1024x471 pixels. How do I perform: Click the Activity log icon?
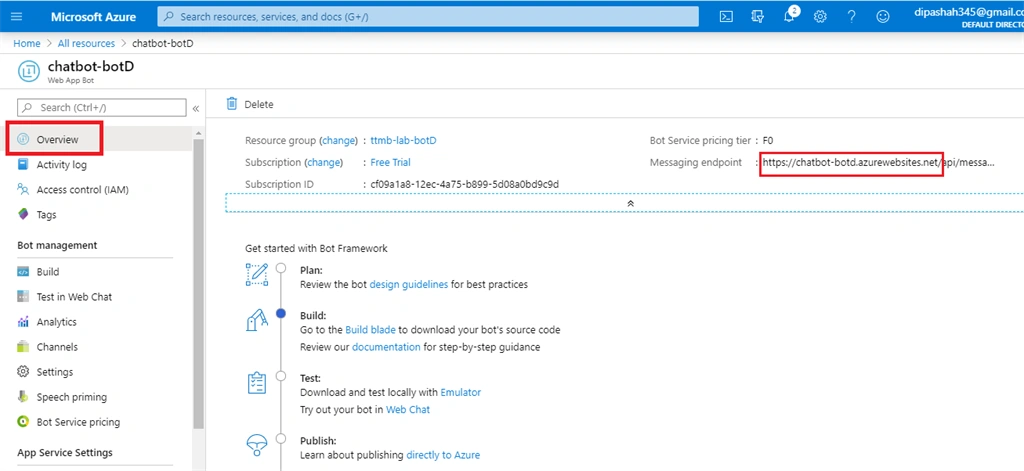(24, 165)
